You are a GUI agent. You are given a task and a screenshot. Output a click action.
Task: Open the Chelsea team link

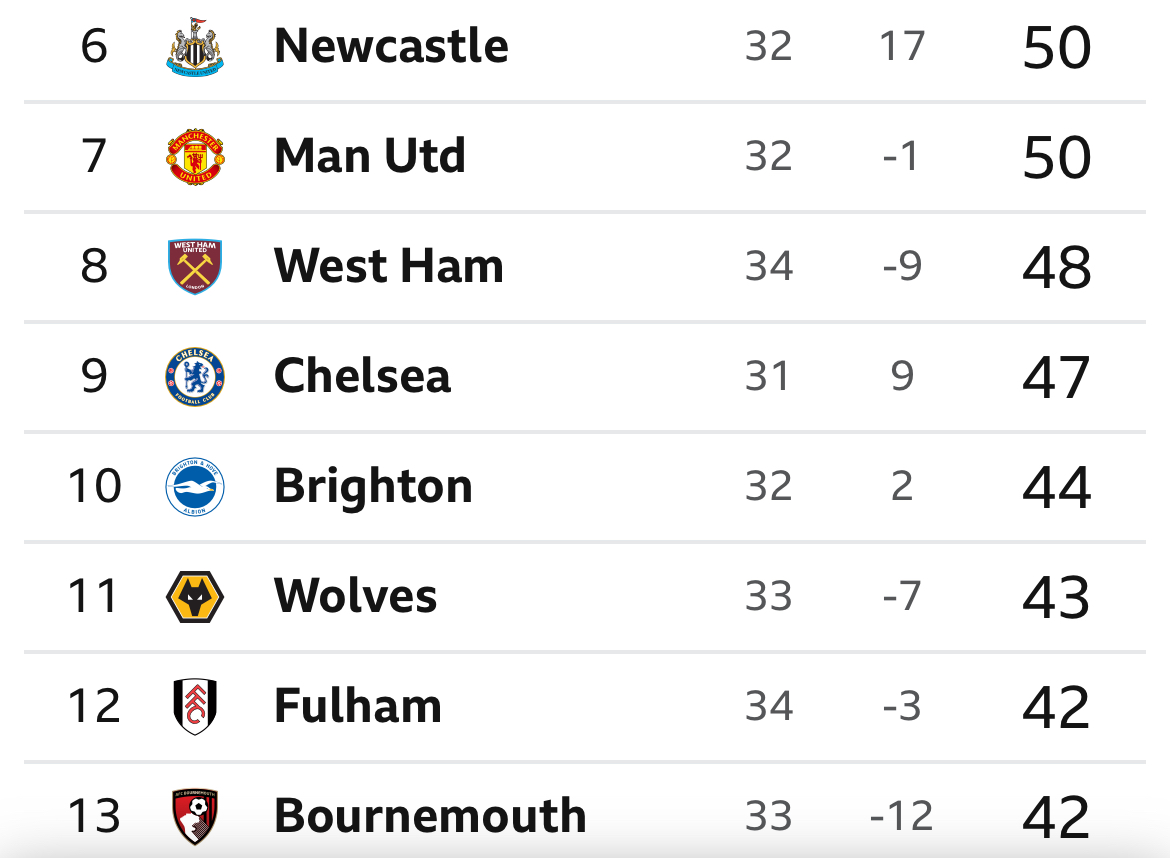[x=363, y=376]
